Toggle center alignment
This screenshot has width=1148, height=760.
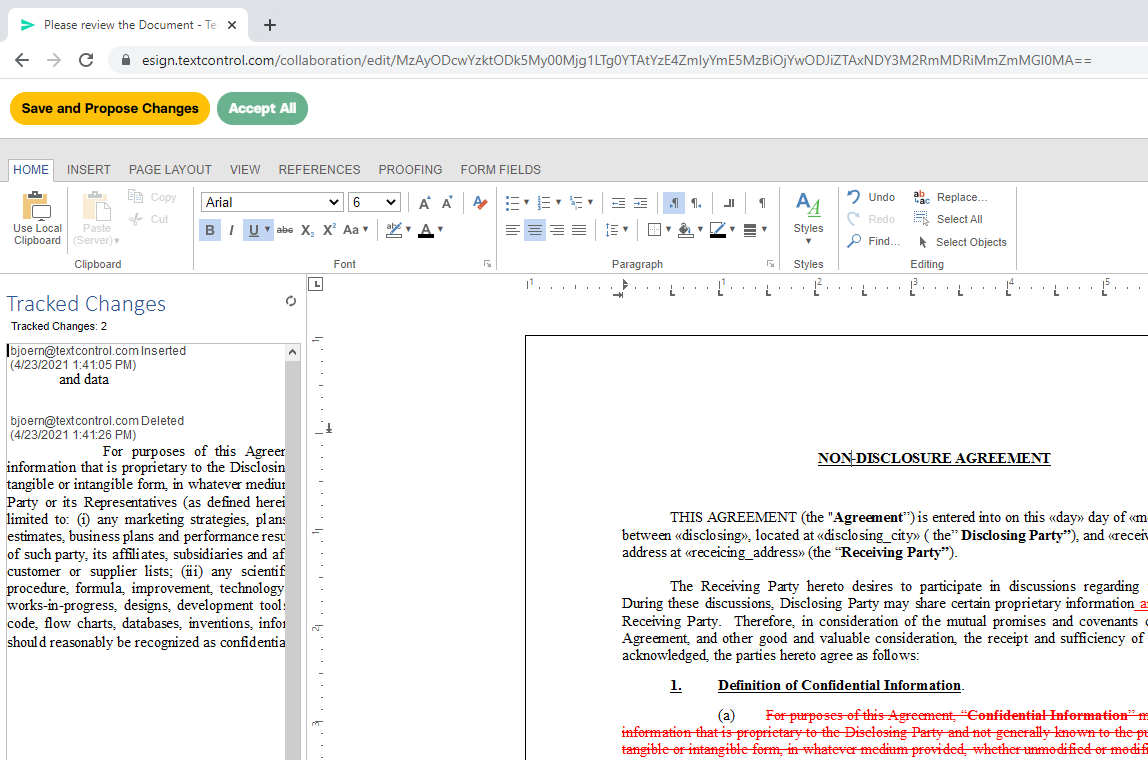pos(535,230)
